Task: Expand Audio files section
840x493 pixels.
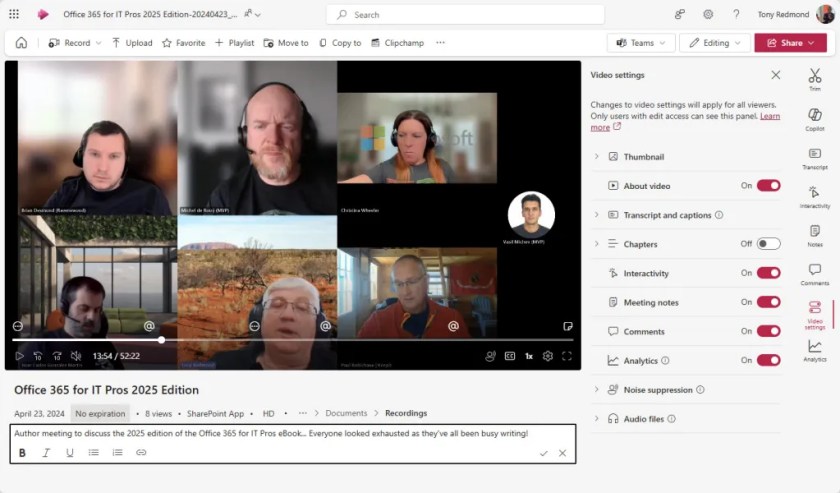Action: [x=596, y=419]
